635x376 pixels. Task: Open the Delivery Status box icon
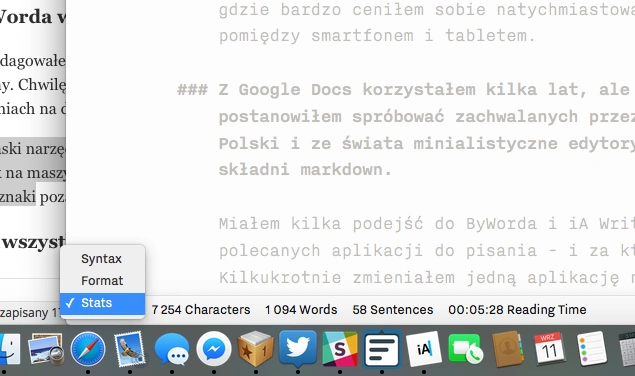tap(256, 349)
